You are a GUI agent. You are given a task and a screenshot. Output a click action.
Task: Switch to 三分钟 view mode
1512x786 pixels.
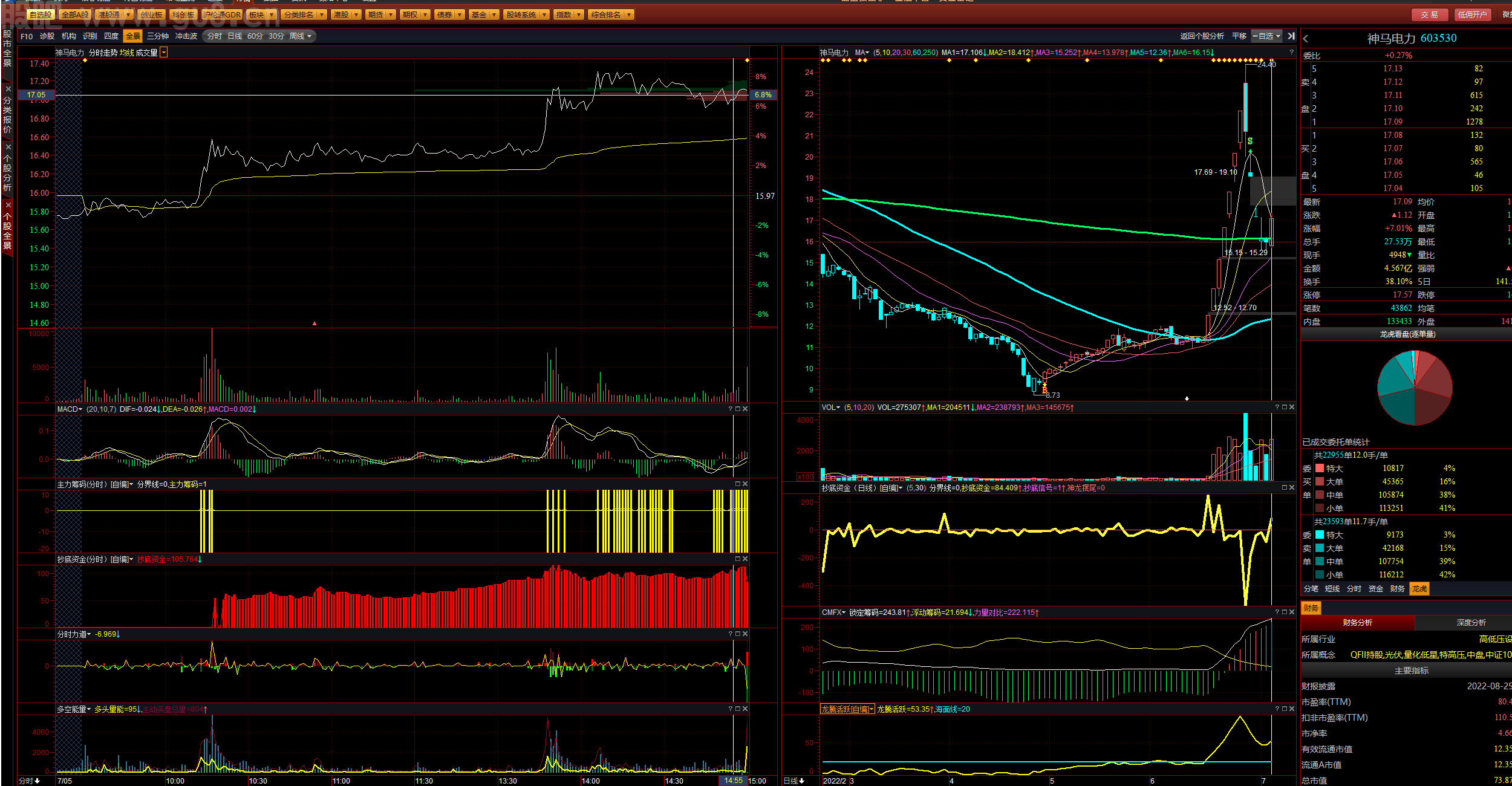pos(158,36)
